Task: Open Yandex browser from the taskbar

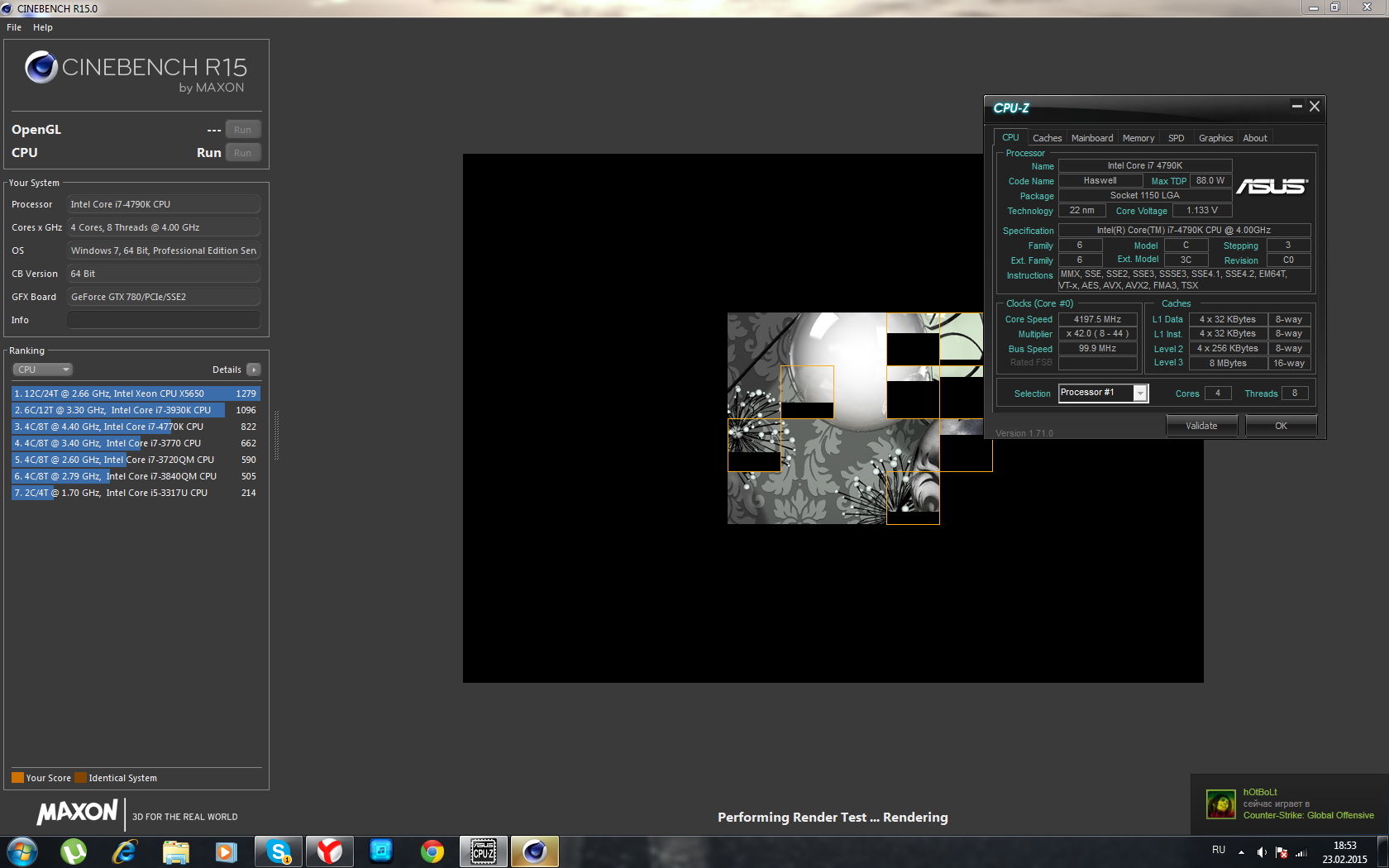Action: click(330, 851)
